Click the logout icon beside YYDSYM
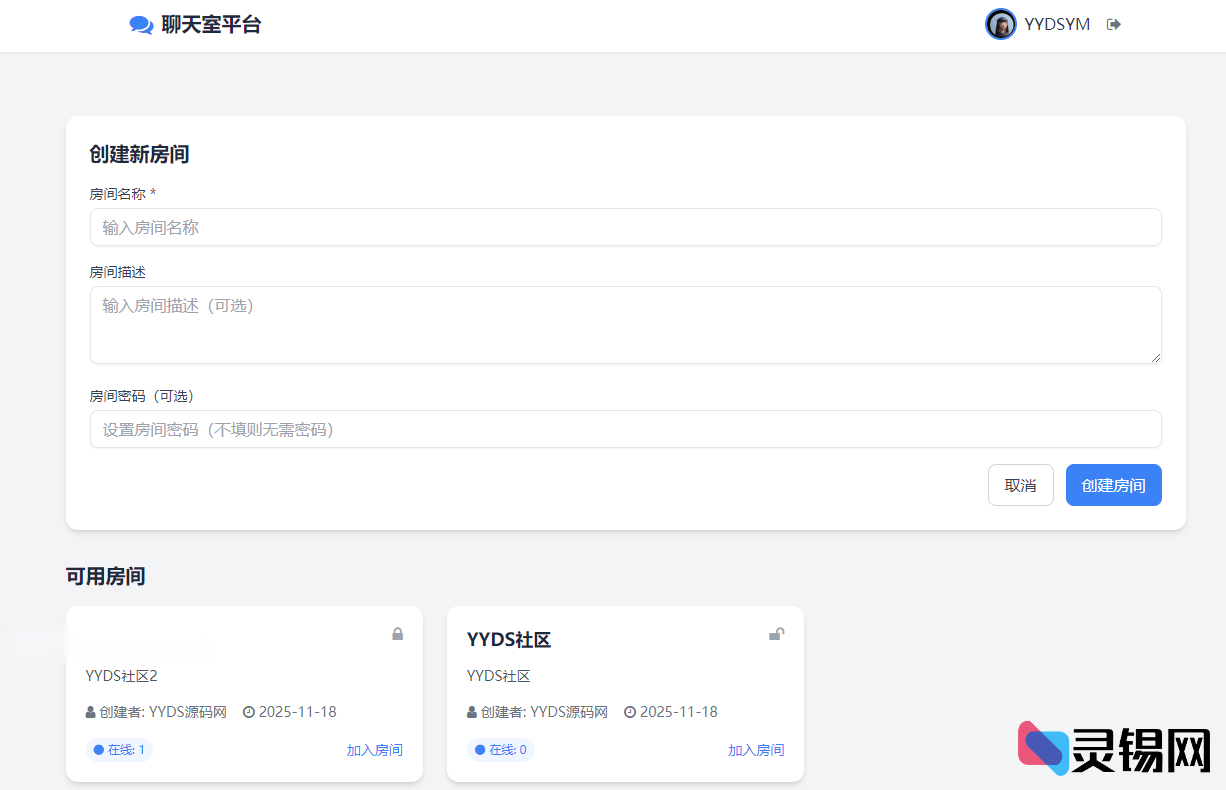Image resolution: width=1226 pixels, height=790 pixels. click(x=1113, y=25)
